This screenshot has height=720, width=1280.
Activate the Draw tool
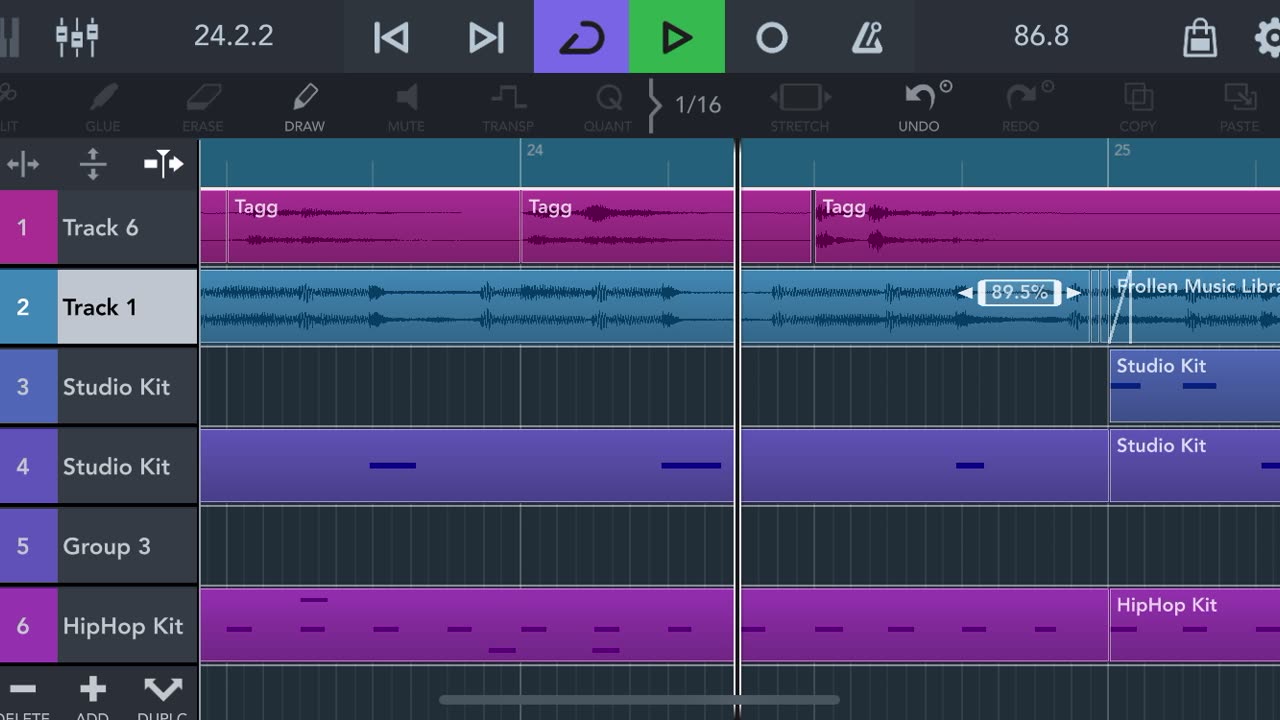click(304, 107)
